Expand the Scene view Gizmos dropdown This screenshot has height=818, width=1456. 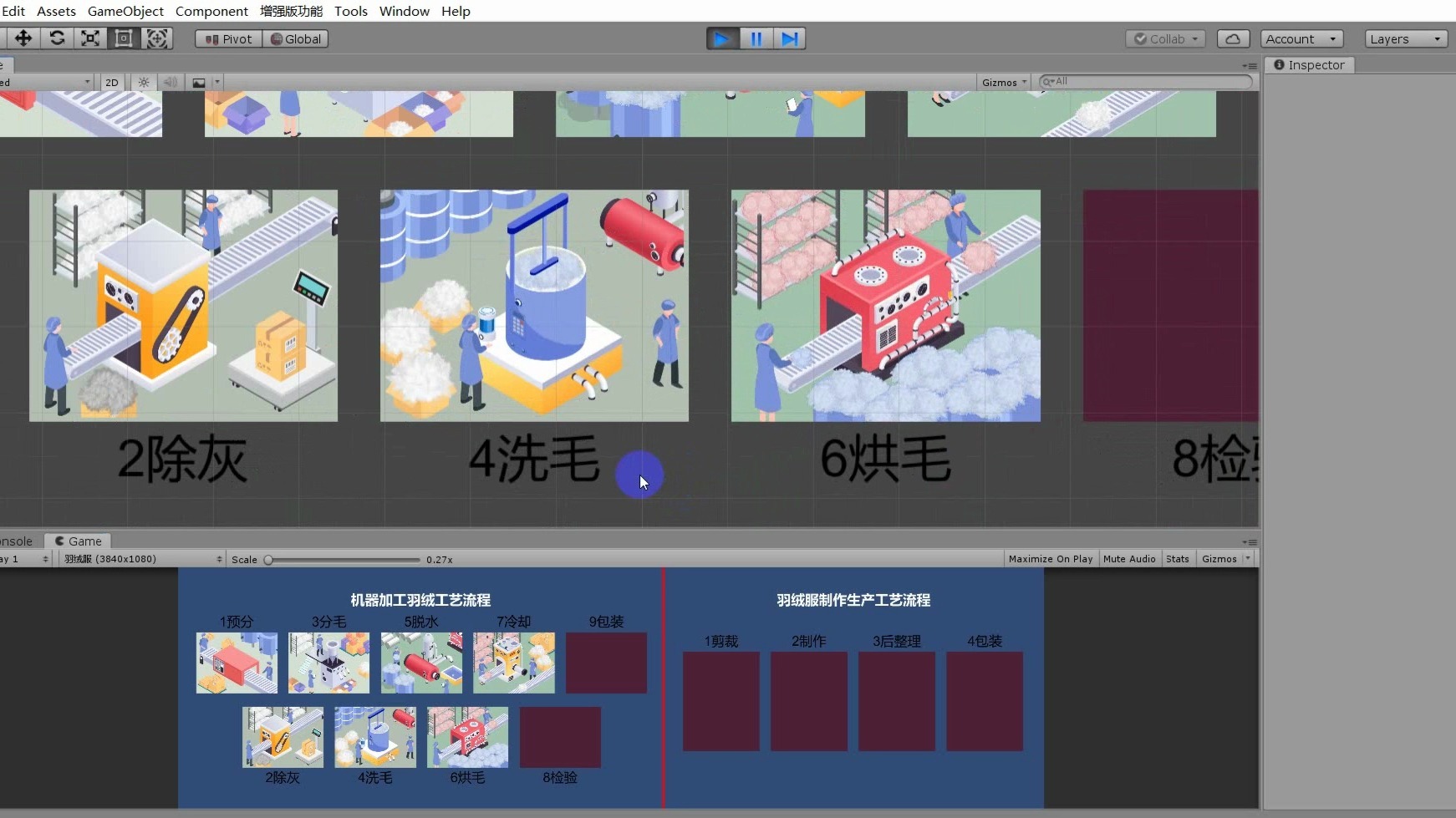click(1004, 82)
